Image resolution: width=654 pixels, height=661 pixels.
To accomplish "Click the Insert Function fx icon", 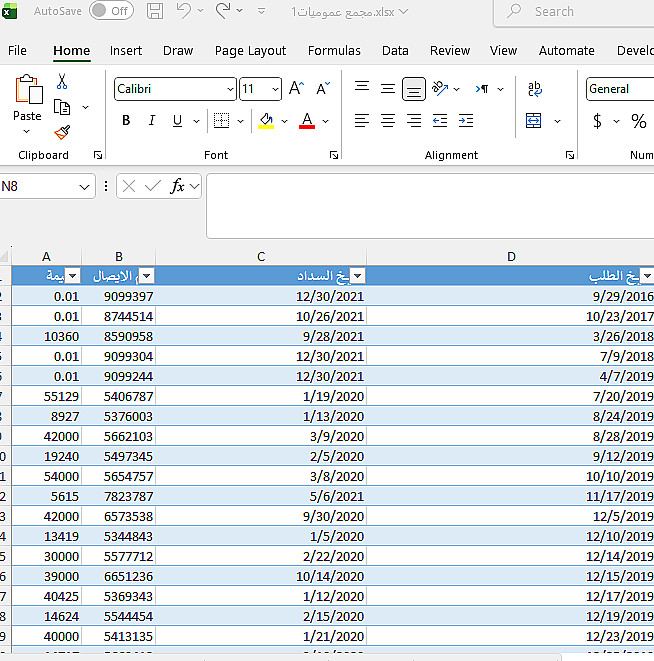I will point(178,186).
